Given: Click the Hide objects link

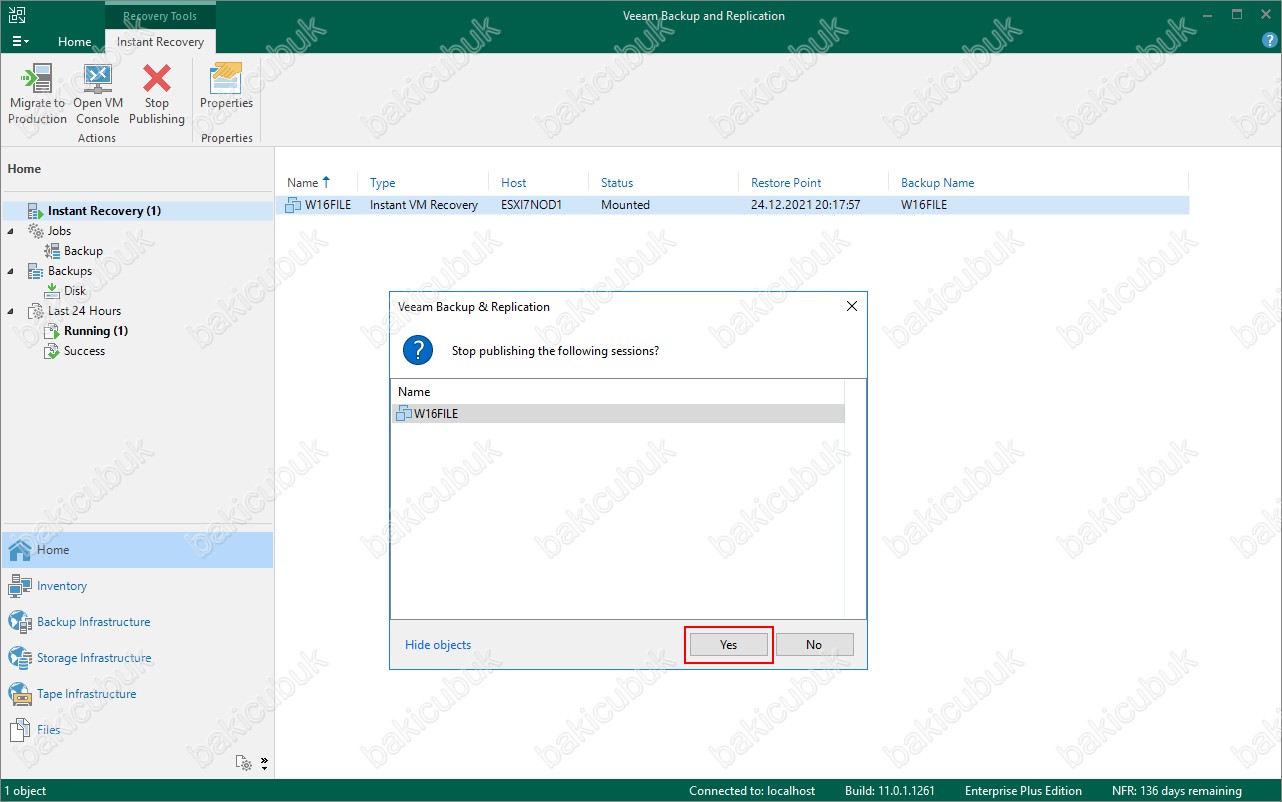Looking at the screenshot, I should click(x=438, y=645).
